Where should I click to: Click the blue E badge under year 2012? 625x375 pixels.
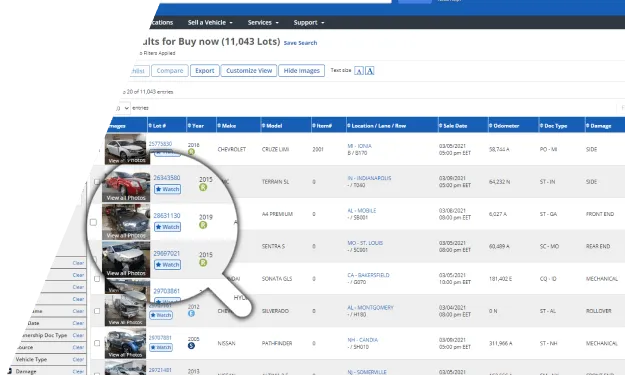(191, 313)
